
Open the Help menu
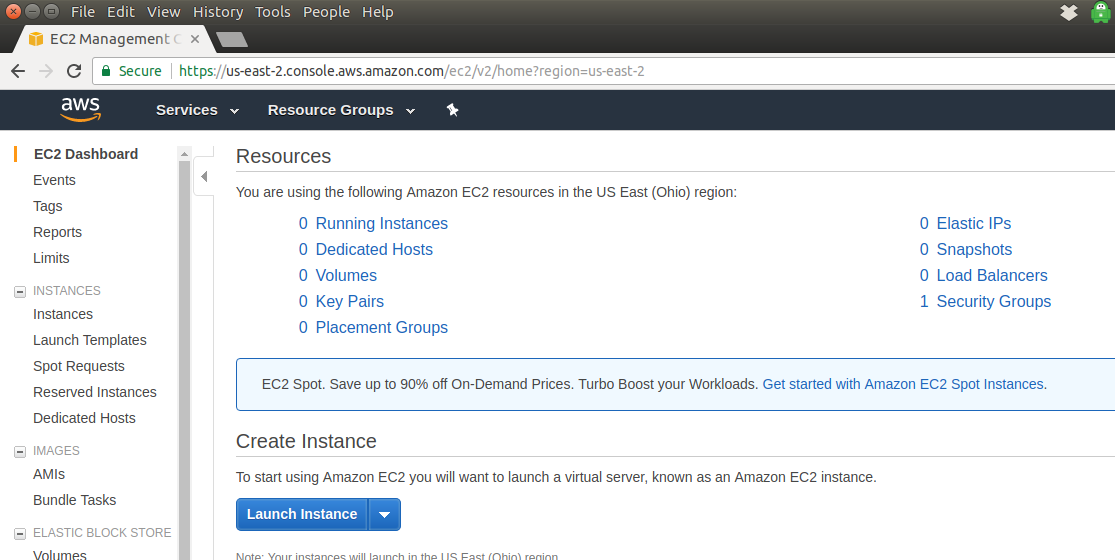click(x=378, y=12)
